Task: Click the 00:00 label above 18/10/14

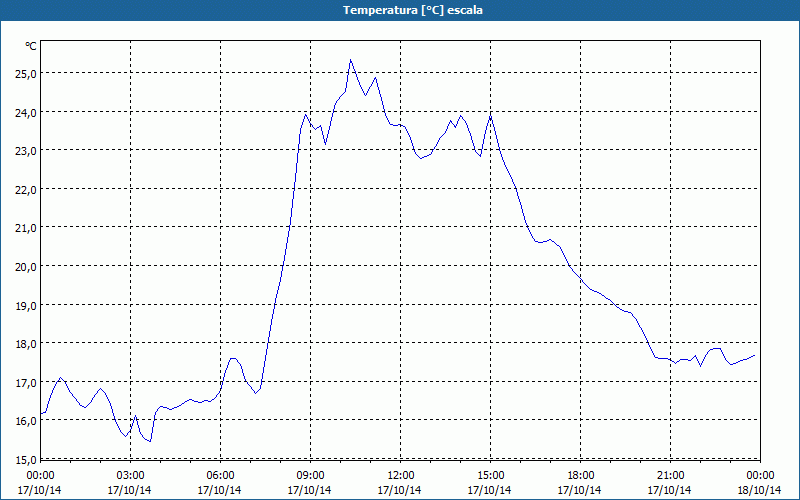Action: 760,476
